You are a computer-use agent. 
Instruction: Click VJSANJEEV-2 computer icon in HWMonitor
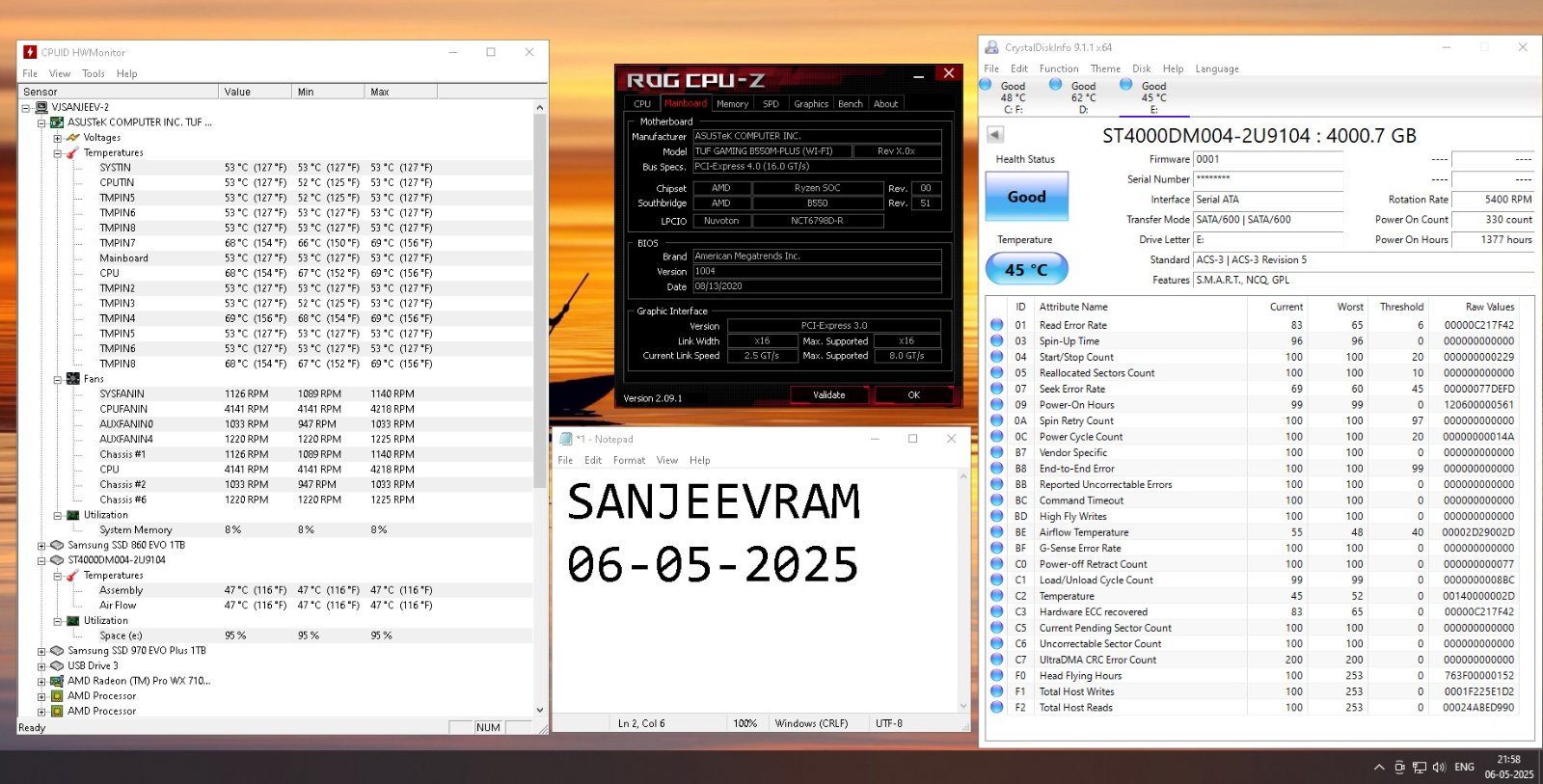coord(41,107)
